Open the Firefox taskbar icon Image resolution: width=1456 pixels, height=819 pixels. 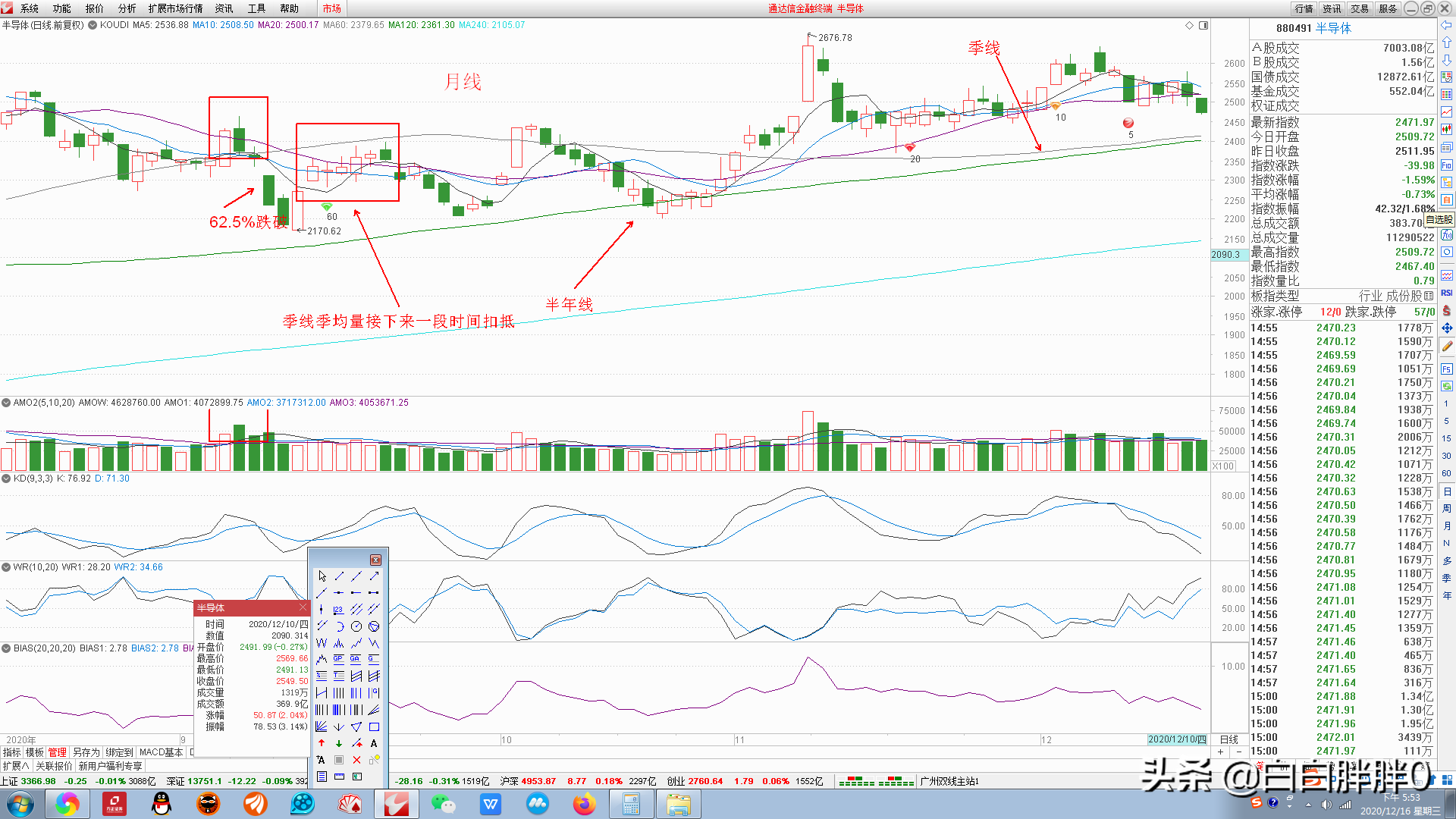(x=584, y=804)
